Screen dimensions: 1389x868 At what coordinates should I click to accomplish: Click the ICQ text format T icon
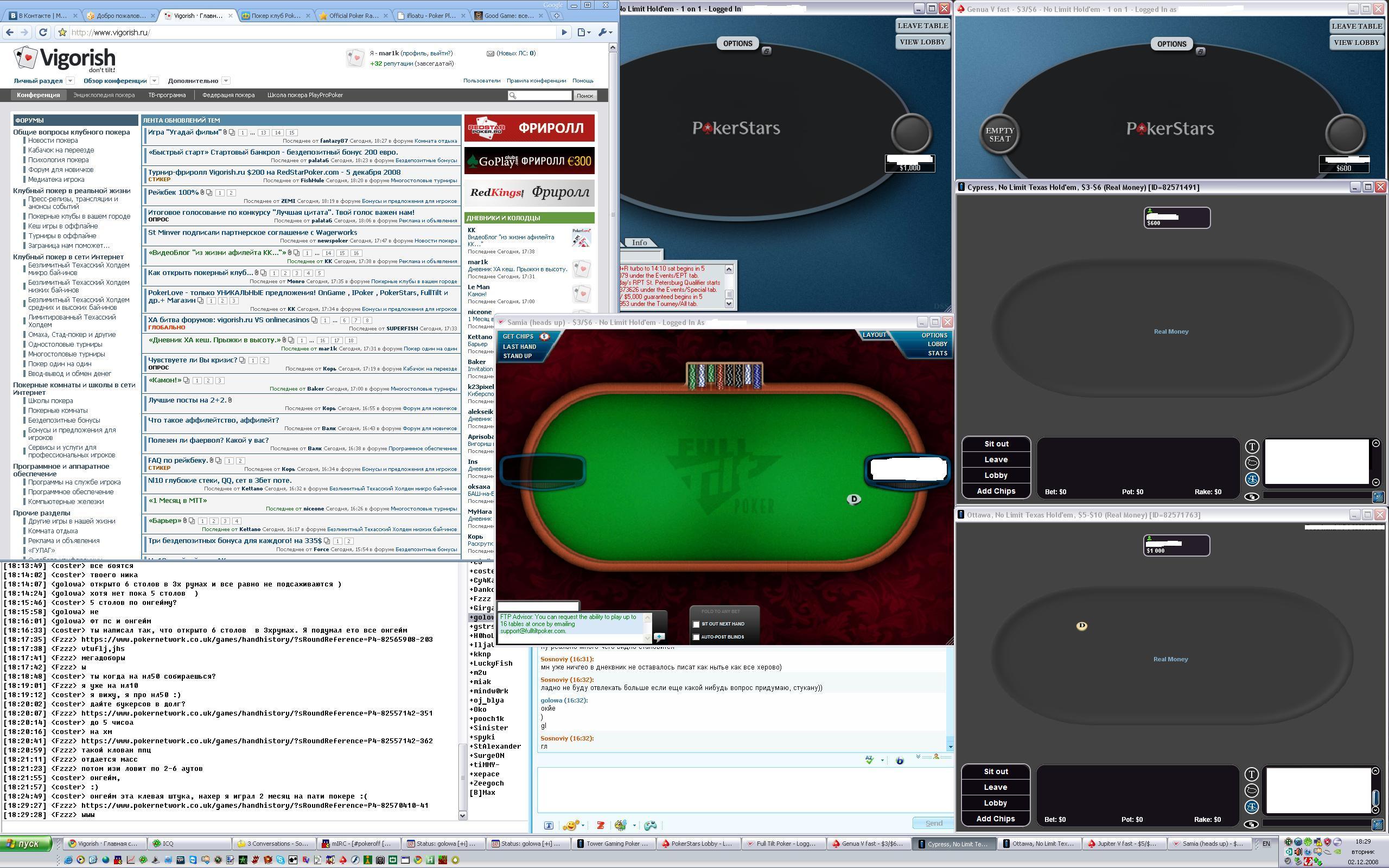click(x=549, y=825)
